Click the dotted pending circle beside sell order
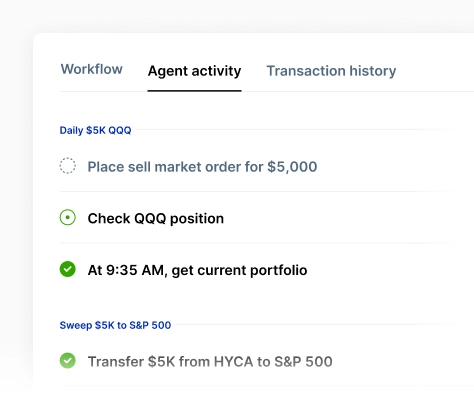474x400 pixels. coord(68,166)
